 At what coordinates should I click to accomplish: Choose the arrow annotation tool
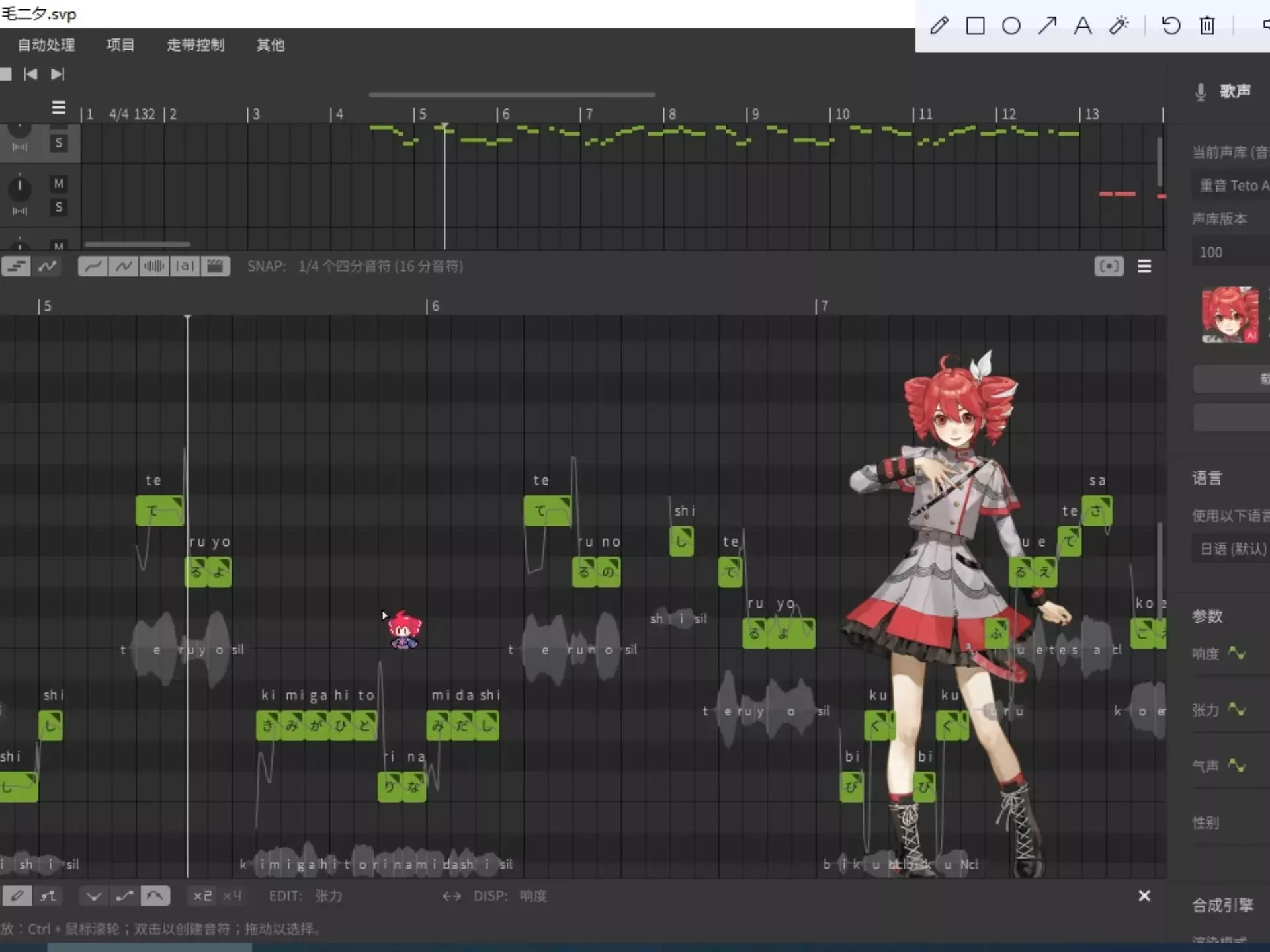coord(1047,26)
